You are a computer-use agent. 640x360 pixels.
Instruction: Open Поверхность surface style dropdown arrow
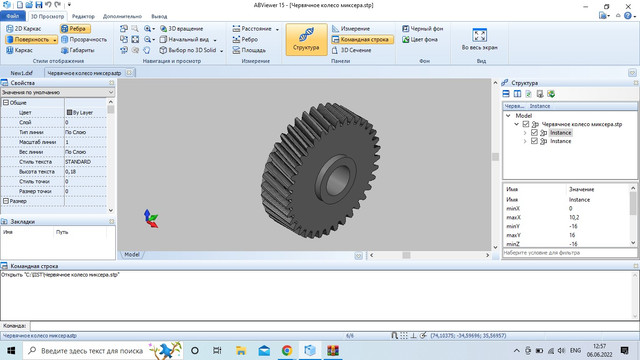(x=55, y=40)
